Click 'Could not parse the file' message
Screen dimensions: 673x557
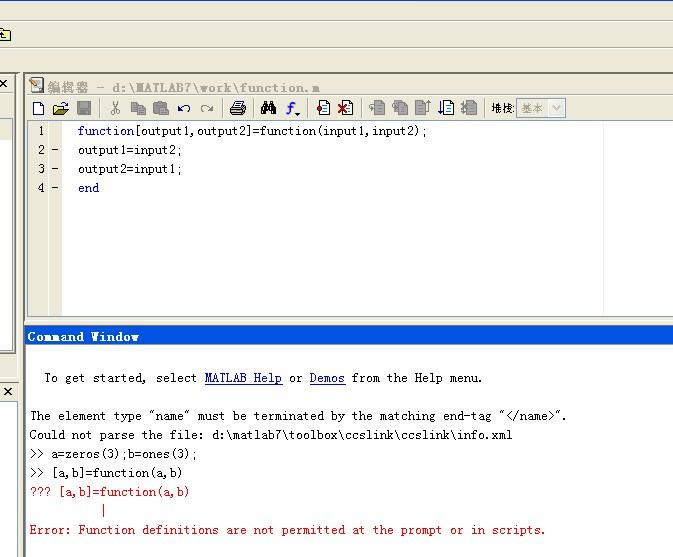[270, 435]
